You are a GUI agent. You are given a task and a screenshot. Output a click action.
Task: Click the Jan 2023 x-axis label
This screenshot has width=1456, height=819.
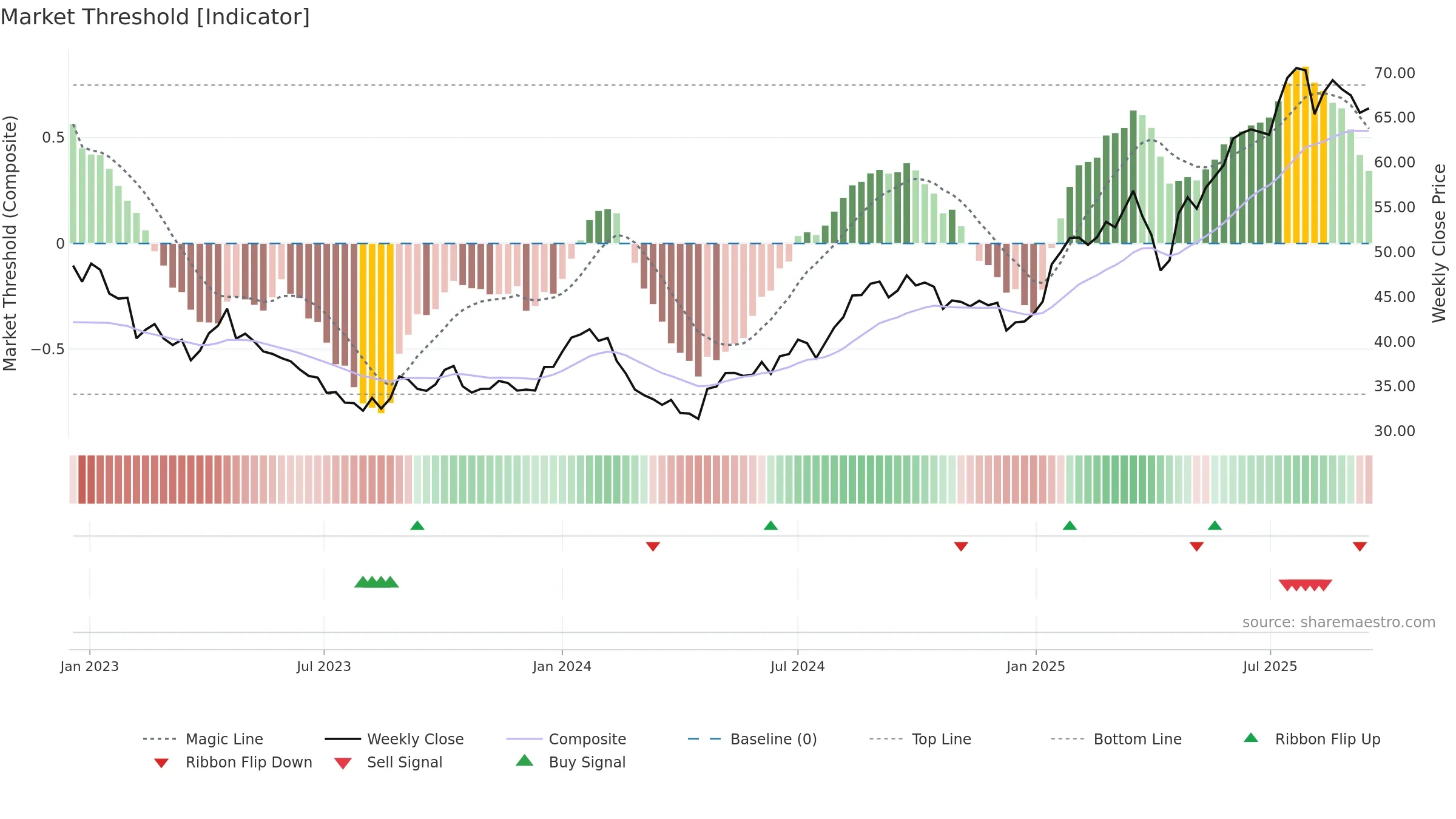[90, 667]
